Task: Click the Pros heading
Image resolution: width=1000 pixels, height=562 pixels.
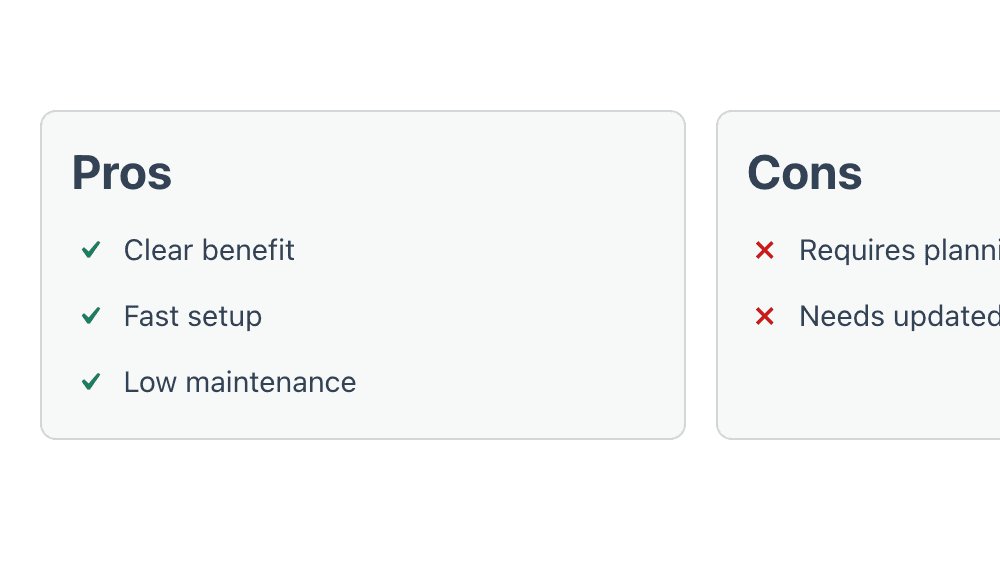Action: pyautogui.click(x=122, y=173)
